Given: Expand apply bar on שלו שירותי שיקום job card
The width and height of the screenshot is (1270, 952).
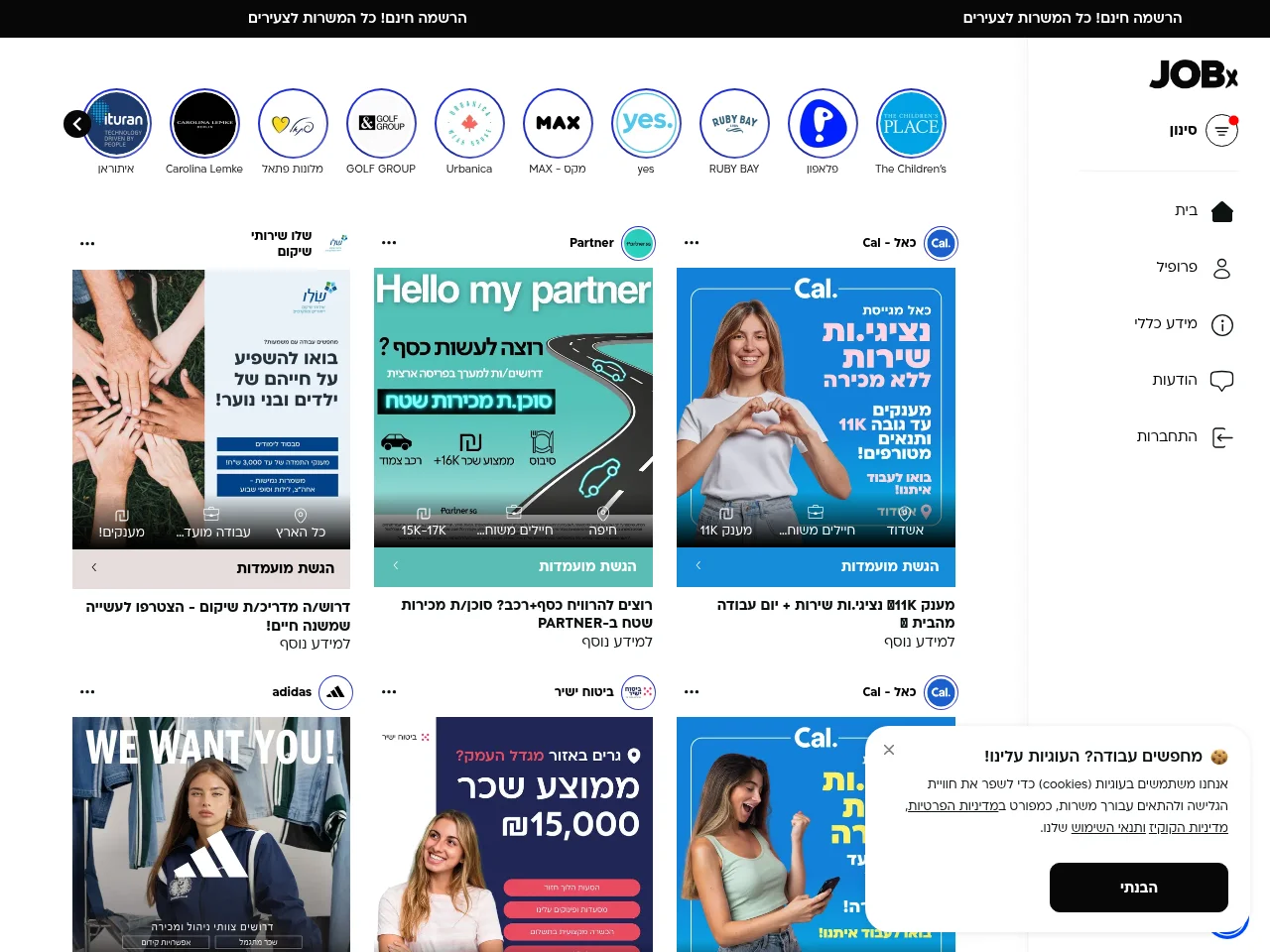Looking at the screenshot, I should 211,568.
